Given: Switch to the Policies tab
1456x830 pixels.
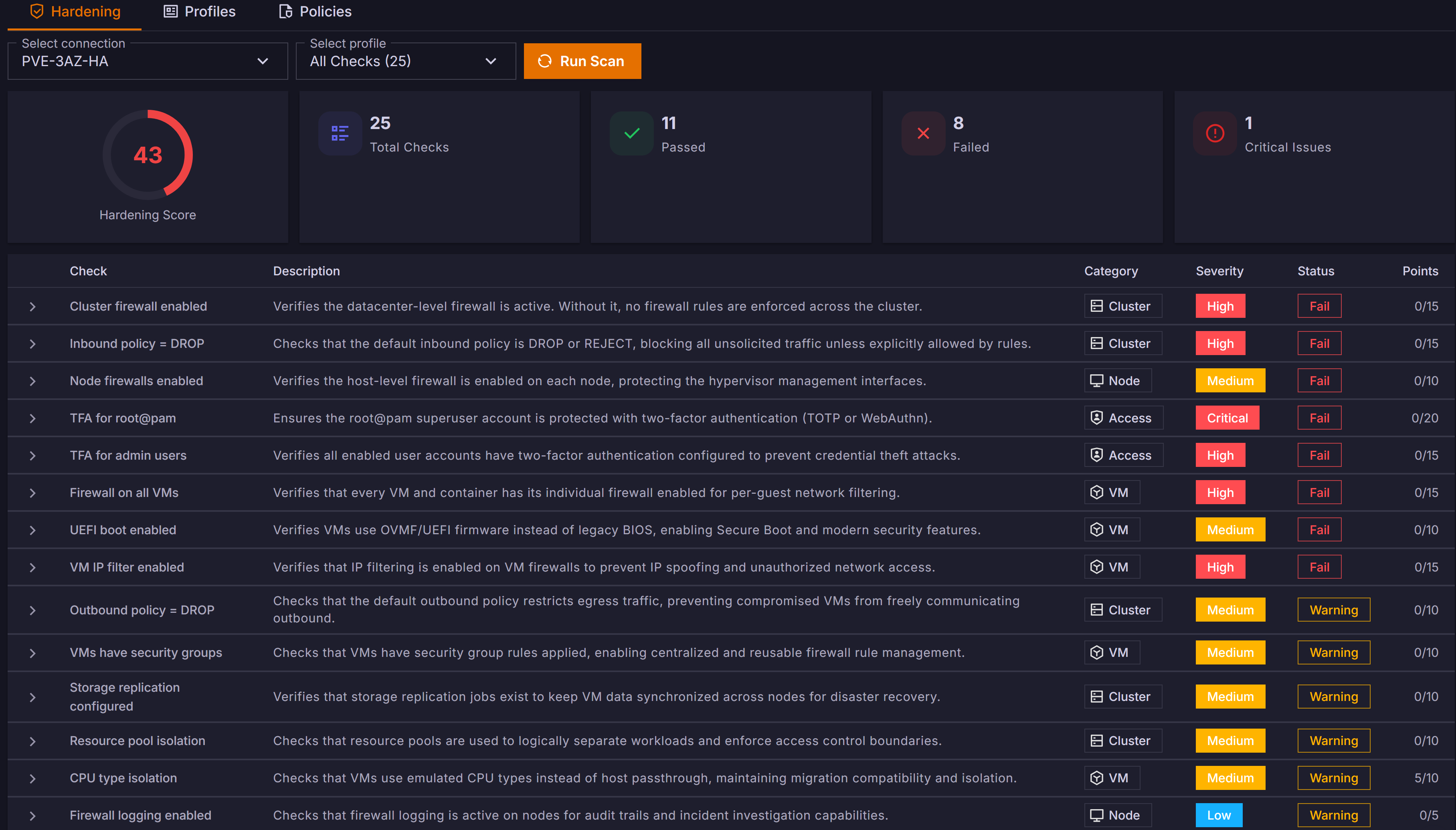Looking at the screenshot, I should pyautogui.click(x=315, y=11).
